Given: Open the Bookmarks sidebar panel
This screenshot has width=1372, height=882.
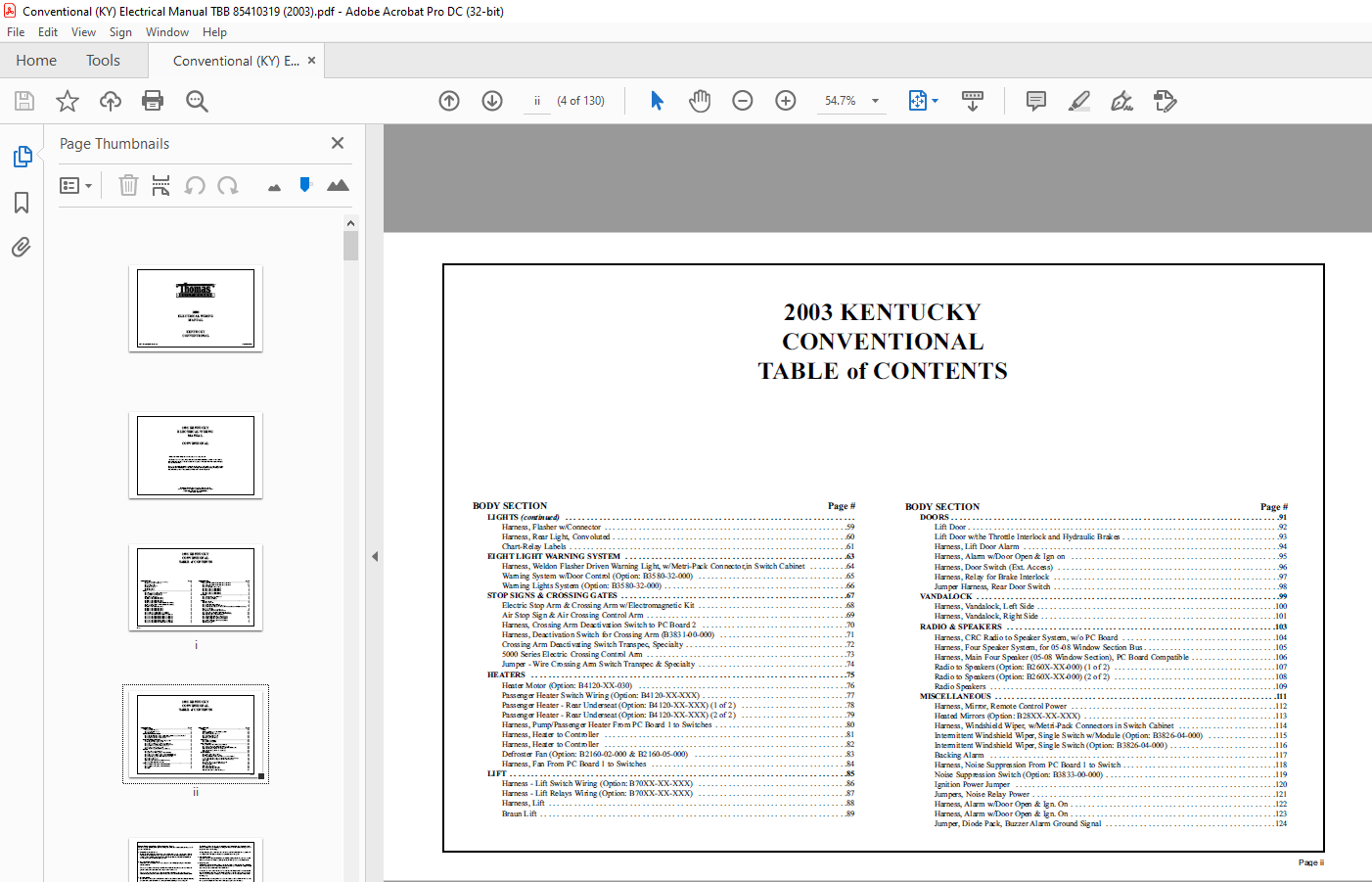Looking at the screenshot, I should pos(22,203).
